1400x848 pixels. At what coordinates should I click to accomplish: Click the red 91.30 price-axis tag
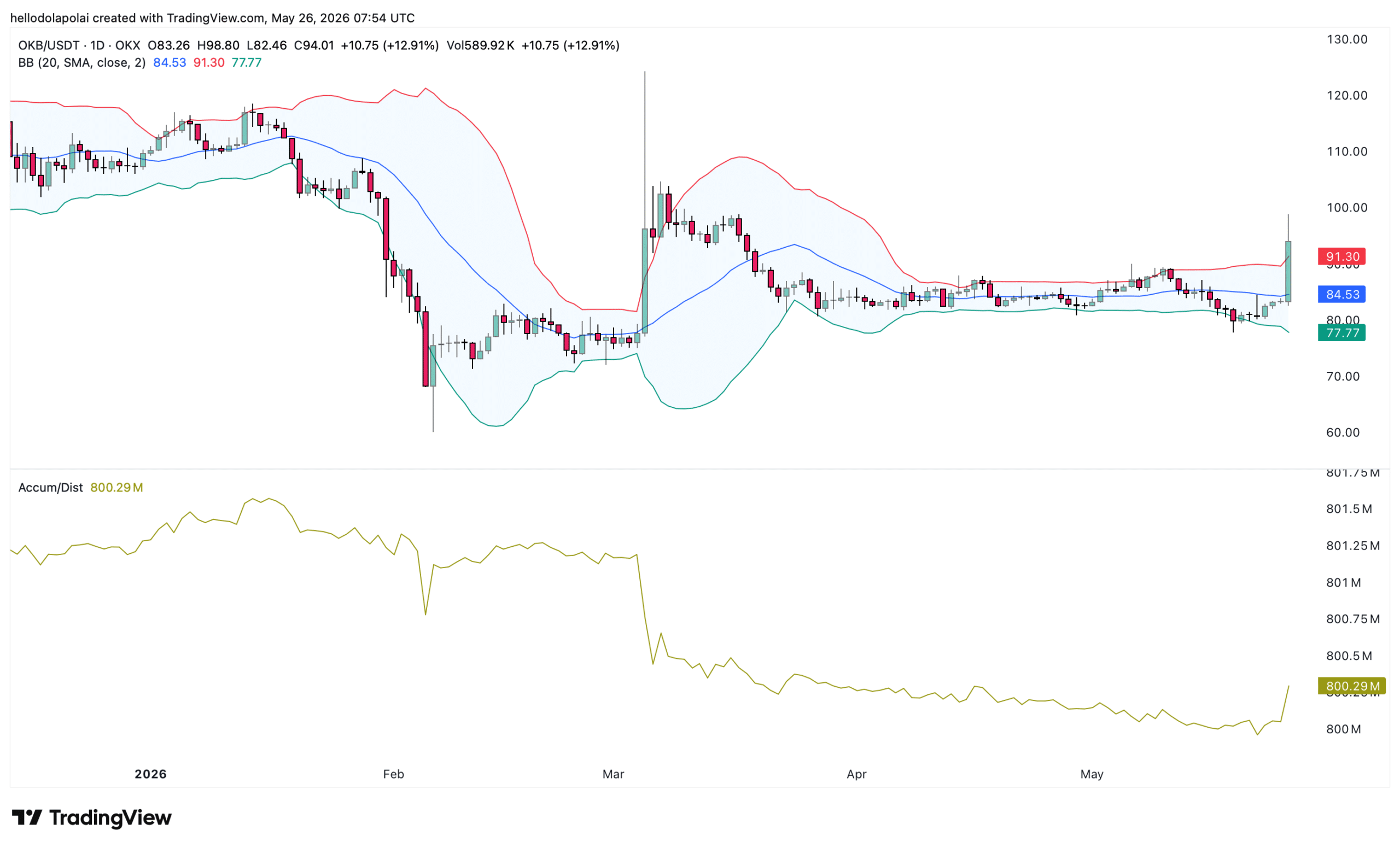(x=1341, y=257)
